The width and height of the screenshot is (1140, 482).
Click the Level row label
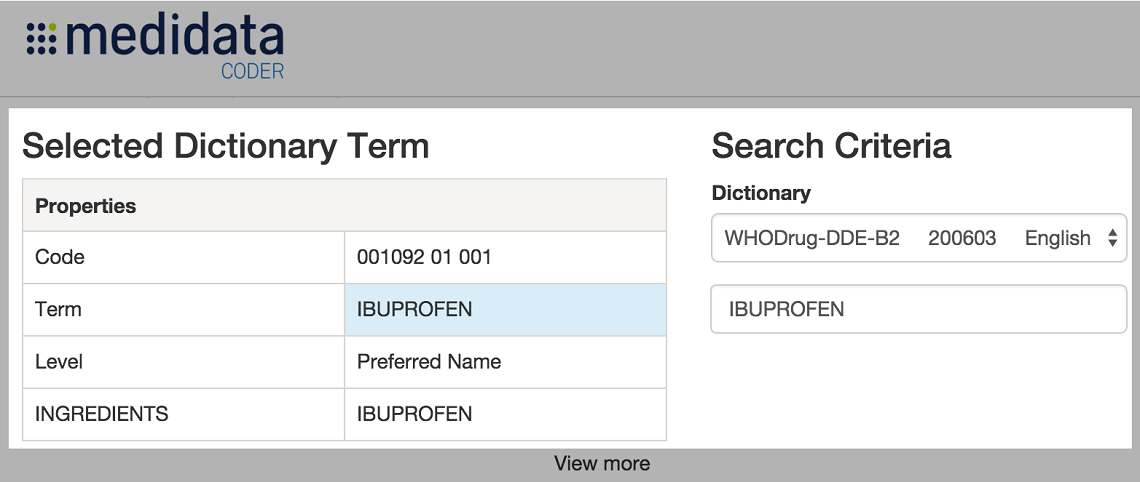pos(59,362)
